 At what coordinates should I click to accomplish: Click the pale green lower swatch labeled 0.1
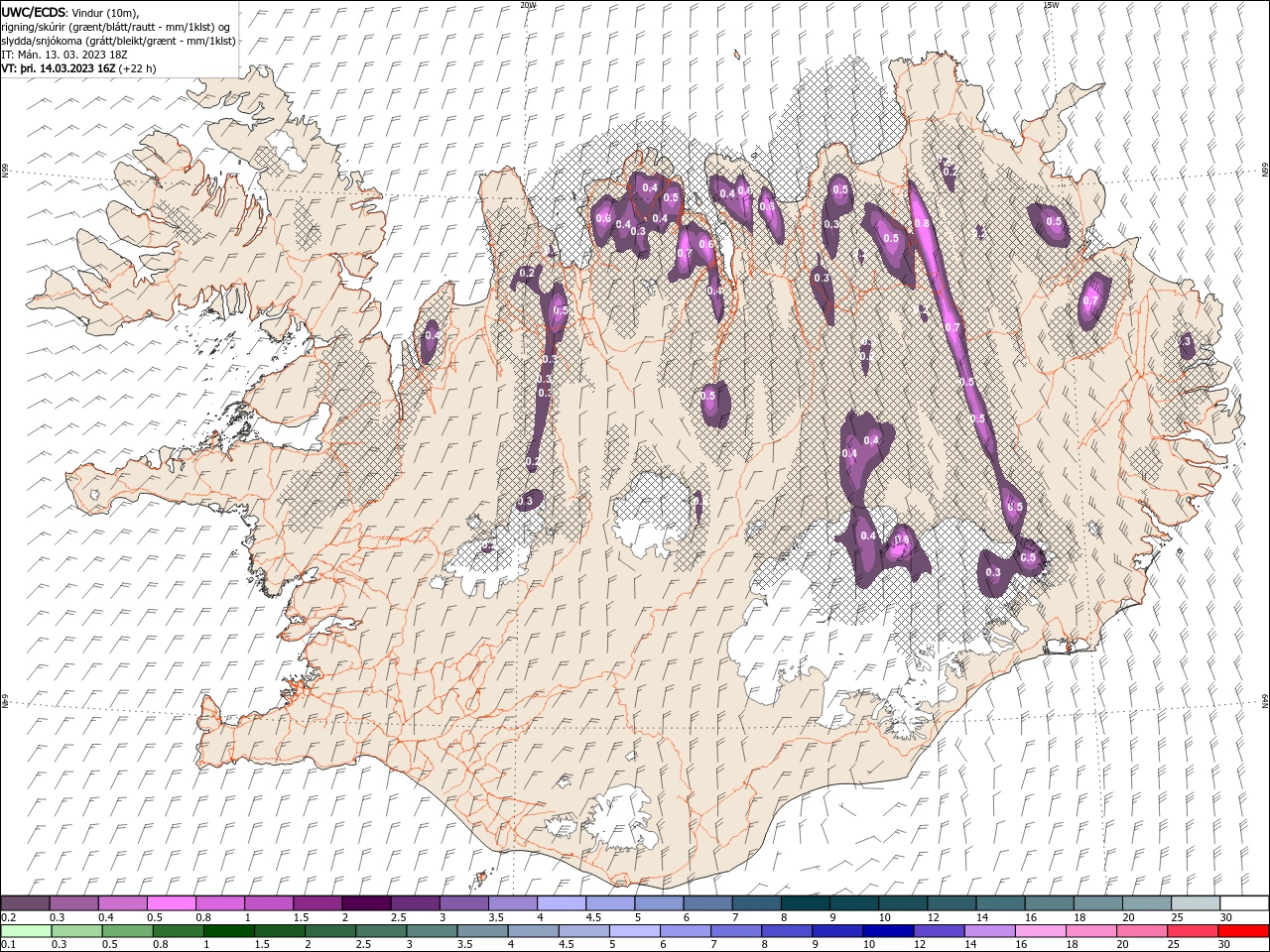click(x=26, y=931)
